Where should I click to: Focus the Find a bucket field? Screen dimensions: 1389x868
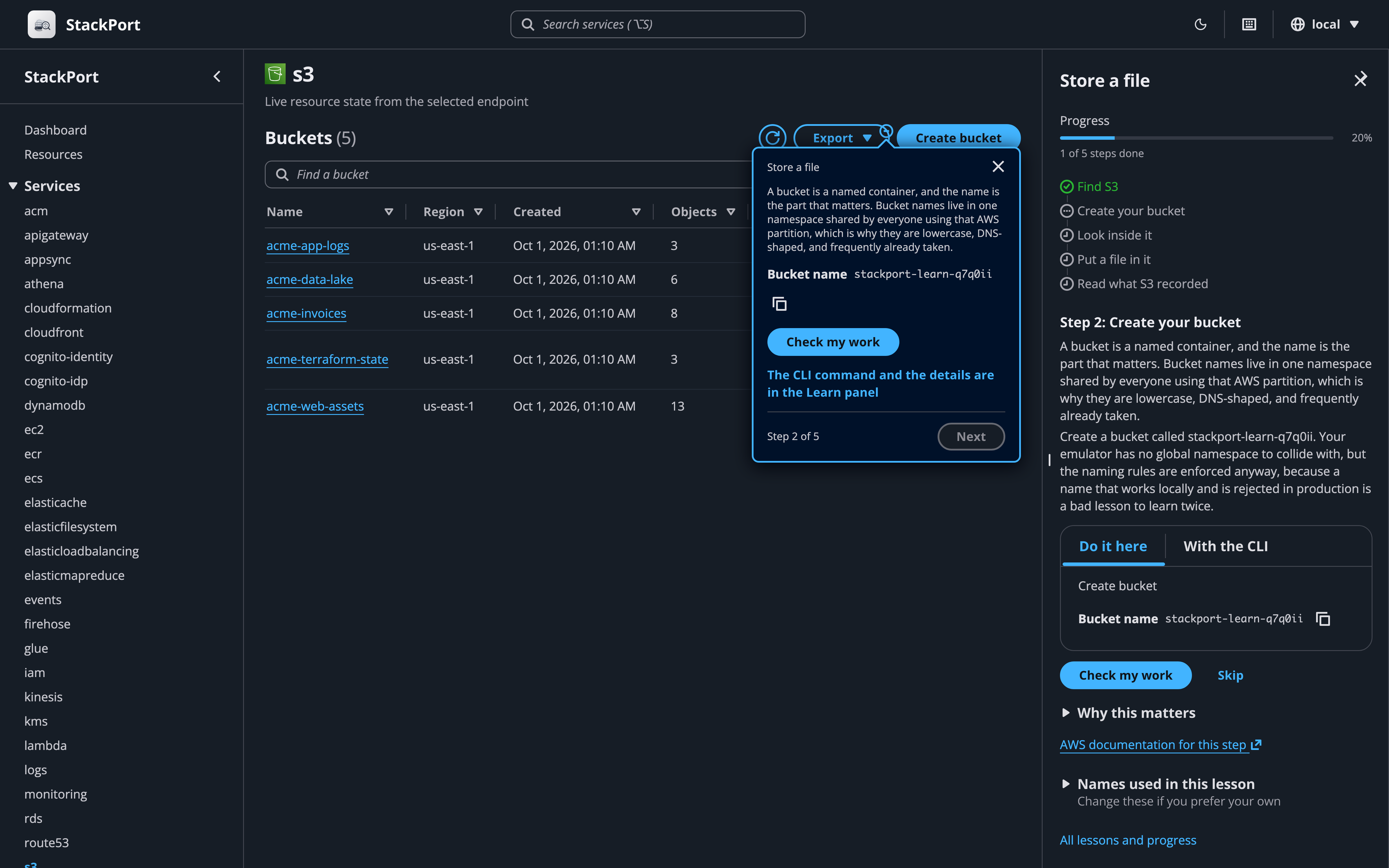(x=508, y=174)
